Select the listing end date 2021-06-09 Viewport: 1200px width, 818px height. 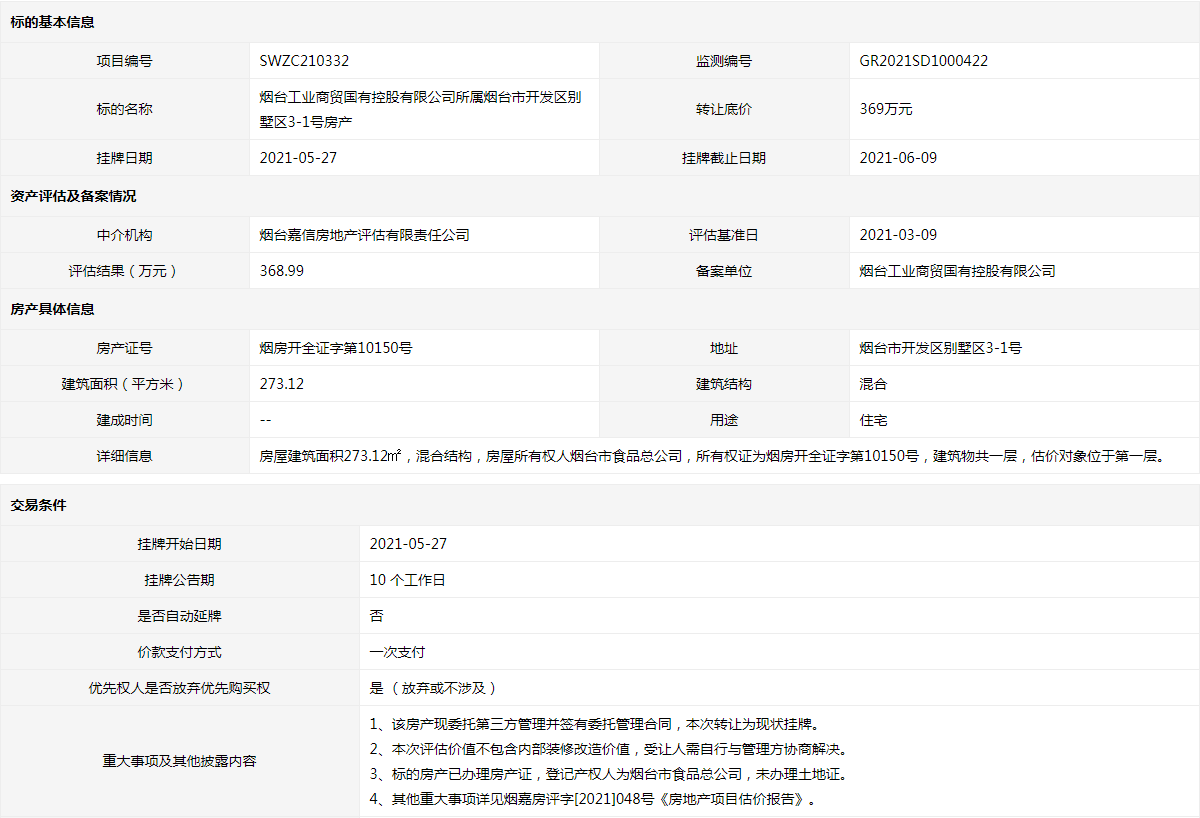coord(898,158)
